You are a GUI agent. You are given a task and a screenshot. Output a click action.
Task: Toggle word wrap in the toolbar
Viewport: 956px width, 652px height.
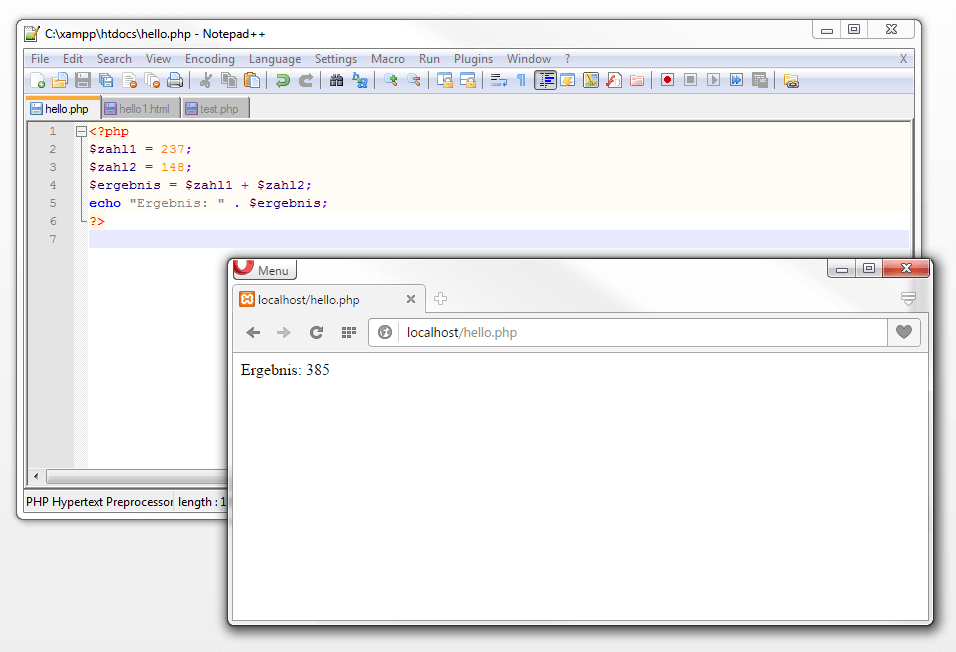click(x=499, y=80)
